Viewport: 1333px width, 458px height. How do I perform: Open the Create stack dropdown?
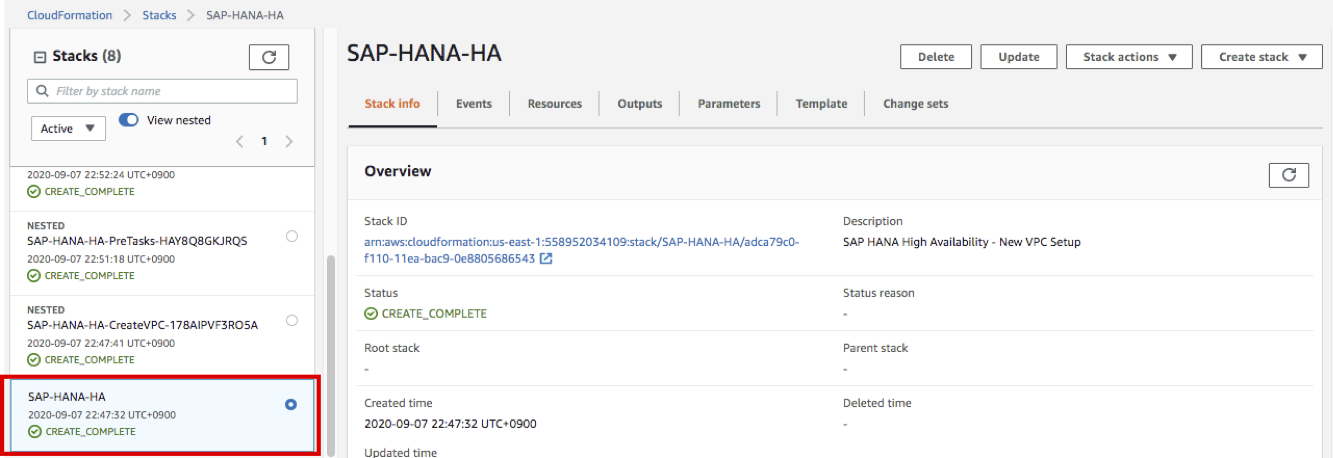tap(1262, 57)
